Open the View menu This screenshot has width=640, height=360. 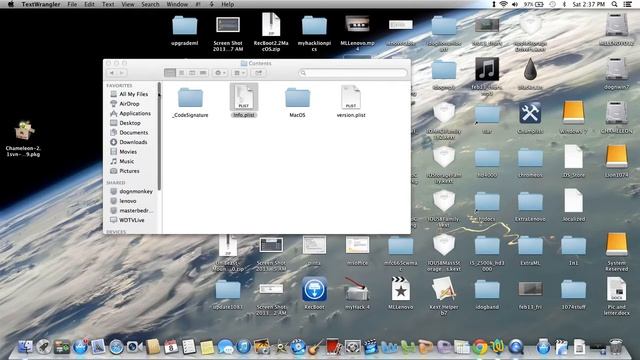click(x=128, y=4)
